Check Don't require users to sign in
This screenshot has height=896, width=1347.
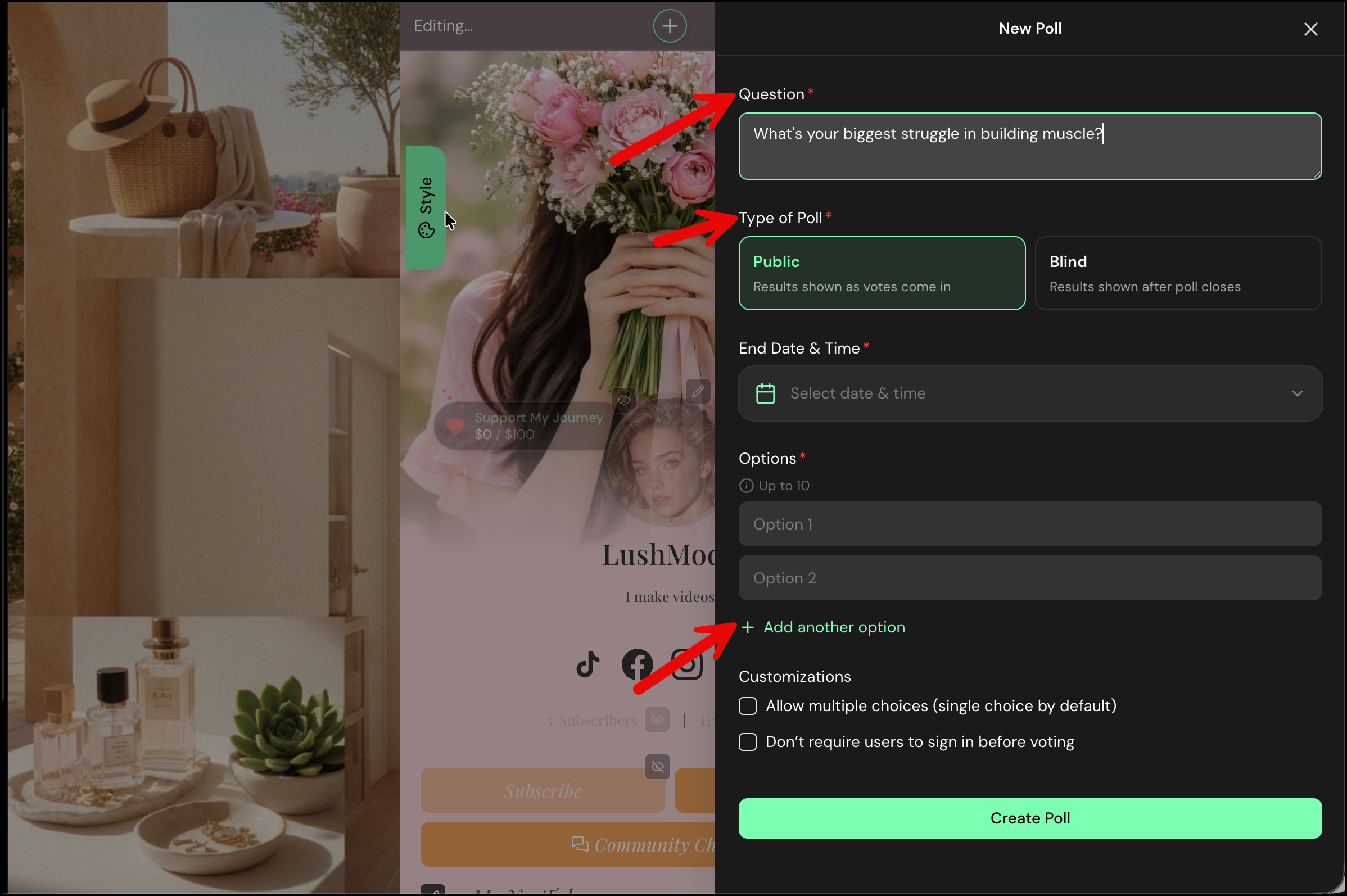(x=748, y=743)
